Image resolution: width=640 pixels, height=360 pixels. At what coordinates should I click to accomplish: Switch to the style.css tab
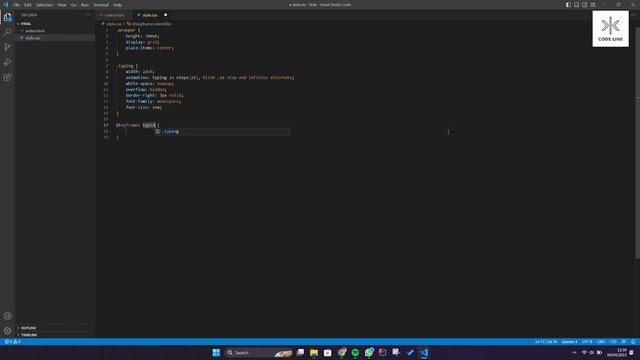tap(149, 15)
